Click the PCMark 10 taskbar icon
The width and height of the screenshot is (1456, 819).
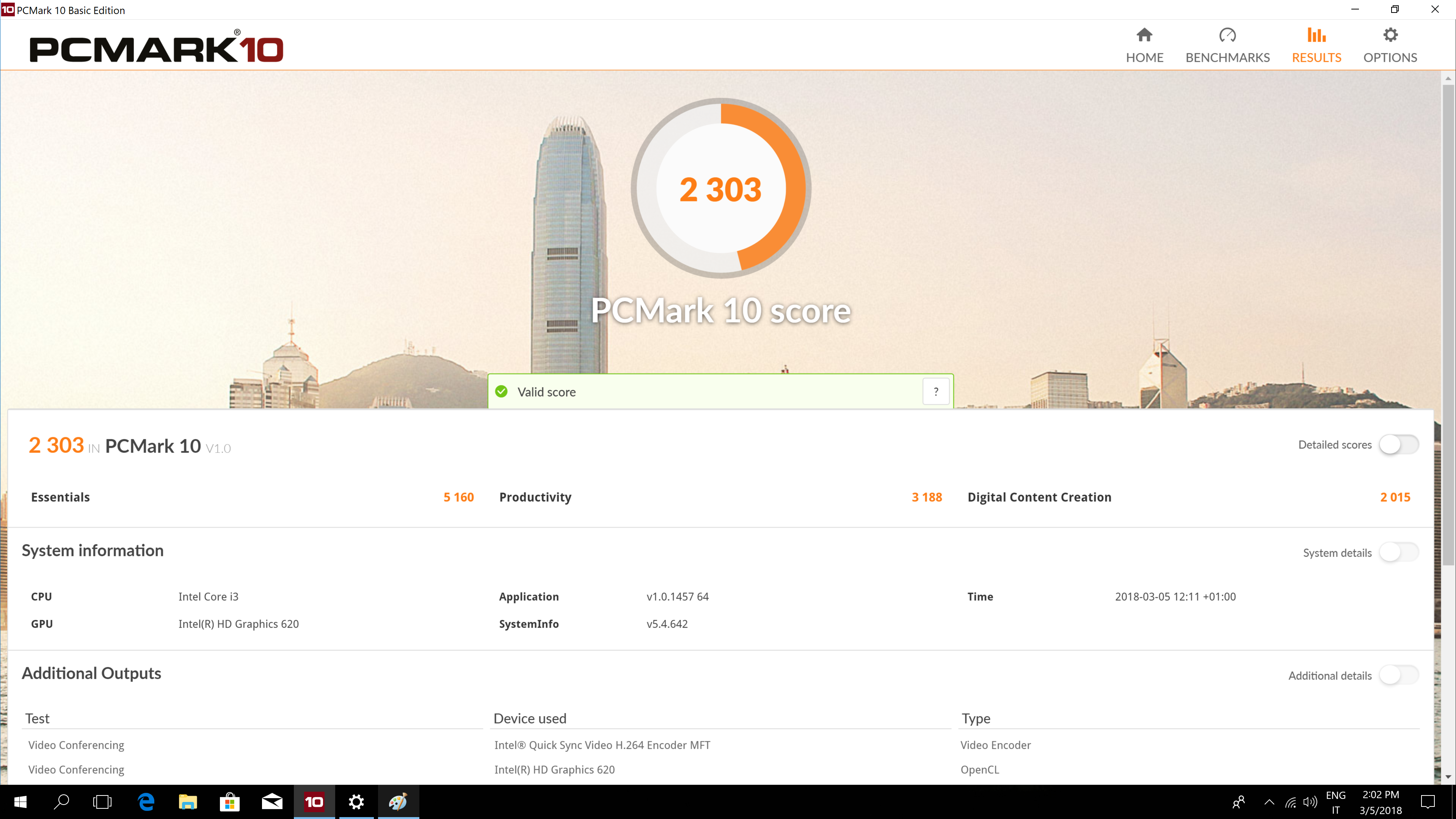314,802
